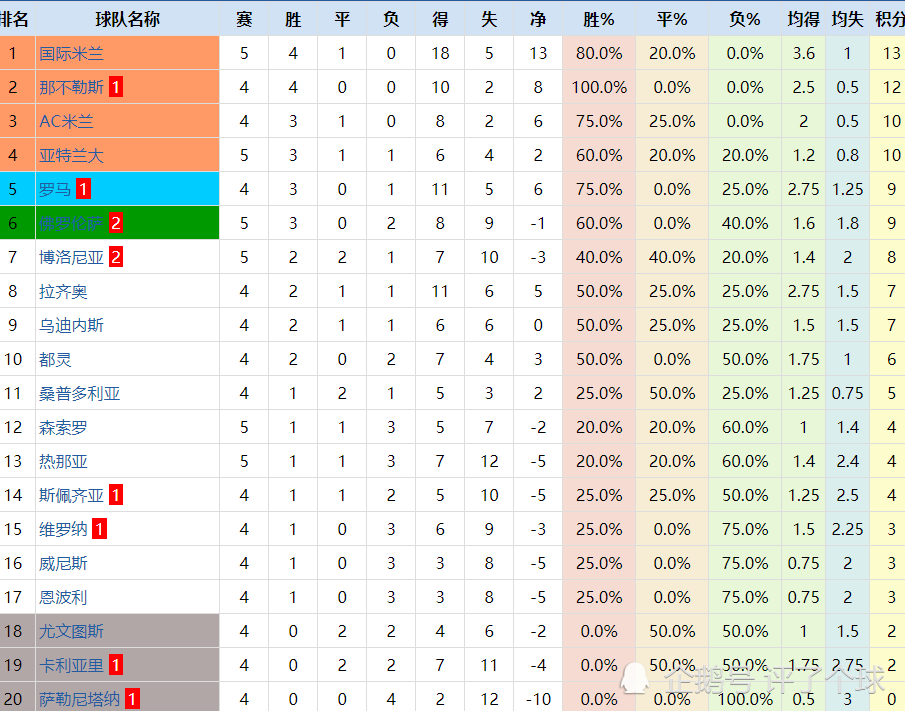Viewport: 905px width, 711px height.
Task: Select the 亚特兰大 team link
Action: 71,156
